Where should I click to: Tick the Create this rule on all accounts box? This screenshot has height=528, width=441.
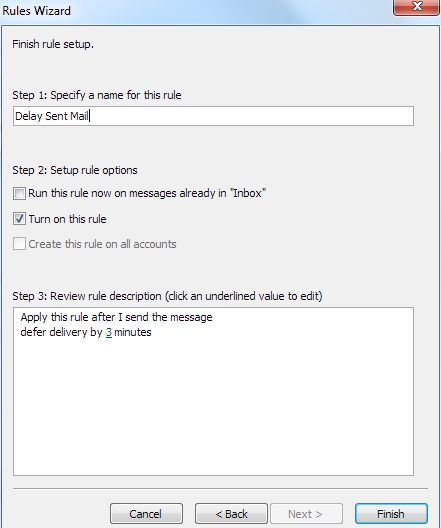coord(19,244)
